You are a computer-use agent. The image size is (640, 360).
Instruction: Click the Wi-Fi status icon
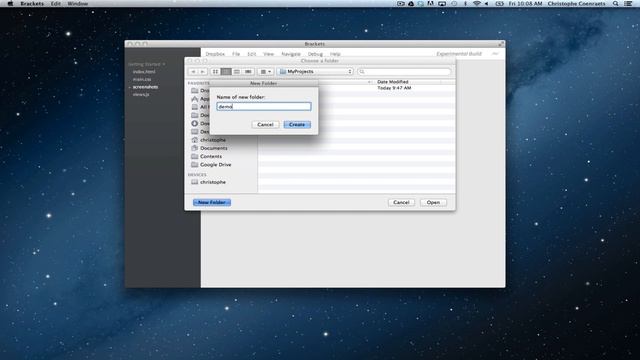[476, 4]
